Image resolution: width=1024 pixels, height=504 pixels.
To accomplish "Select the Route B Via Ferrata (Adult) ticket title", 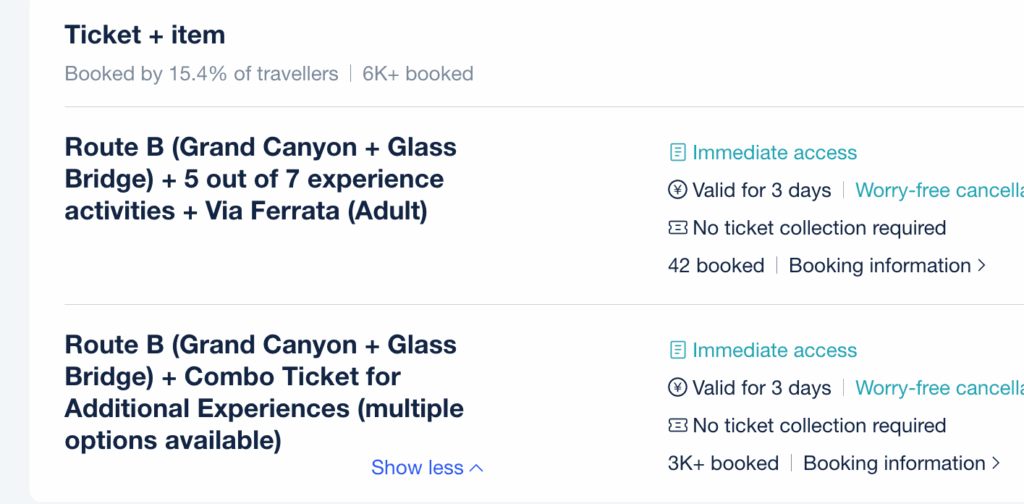I will click(x=260, y=179).
